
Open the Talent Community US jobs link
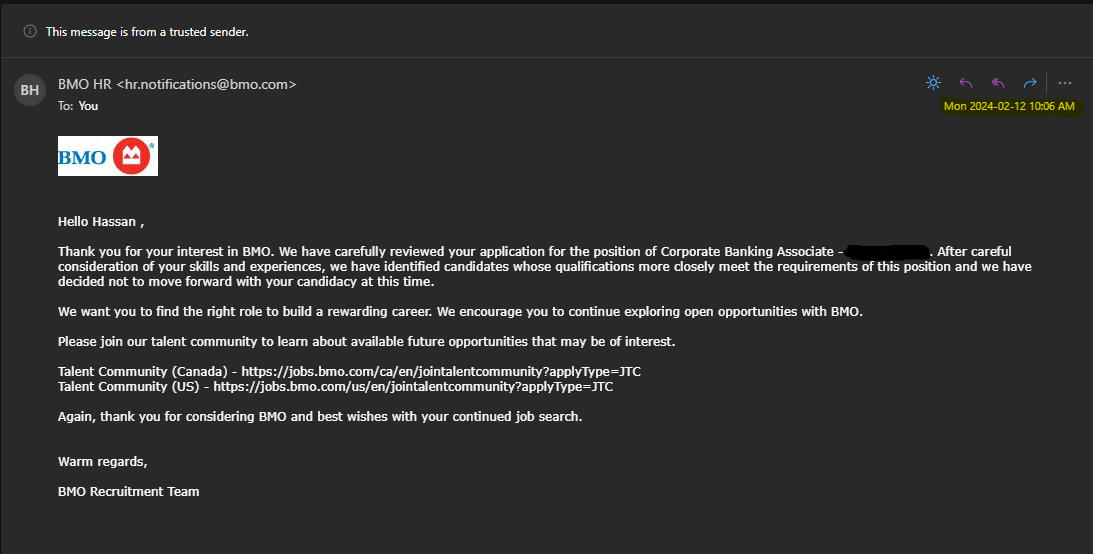[413, 386]
